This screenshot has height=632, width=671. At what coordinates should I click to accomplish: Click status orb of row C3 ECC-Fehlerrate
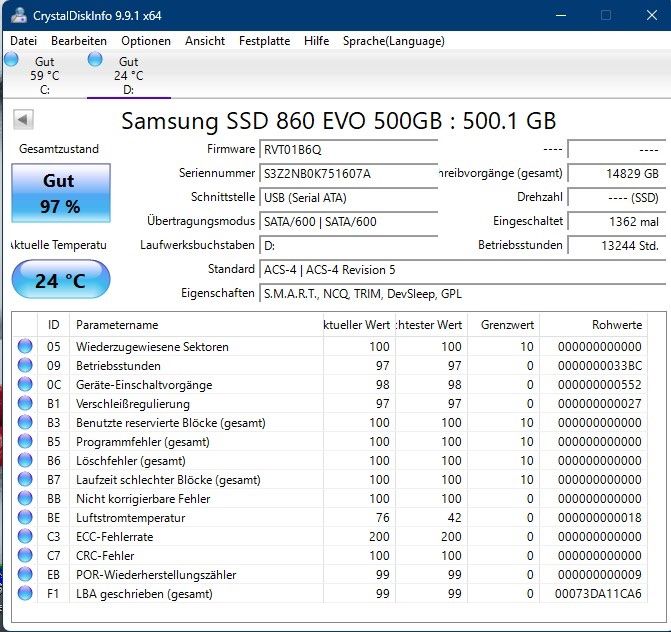click(x=25, y=536)
